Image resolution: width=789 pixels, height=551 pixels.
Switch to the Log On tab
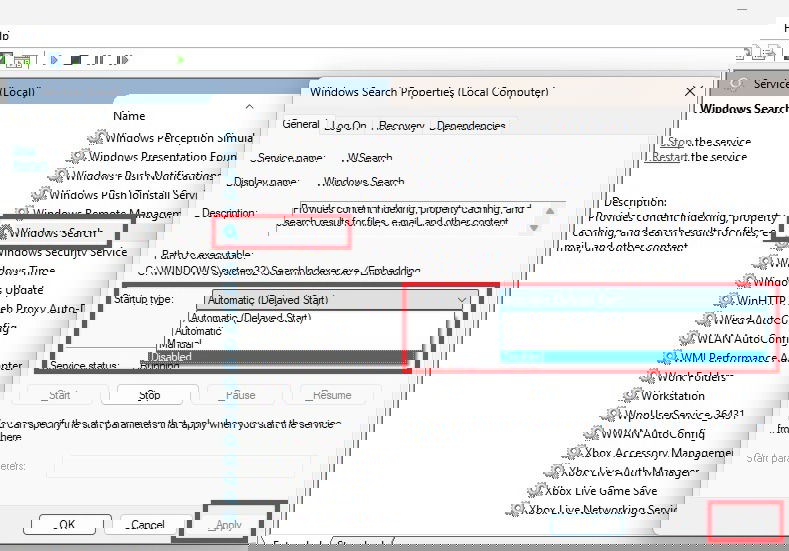[346, 126]
